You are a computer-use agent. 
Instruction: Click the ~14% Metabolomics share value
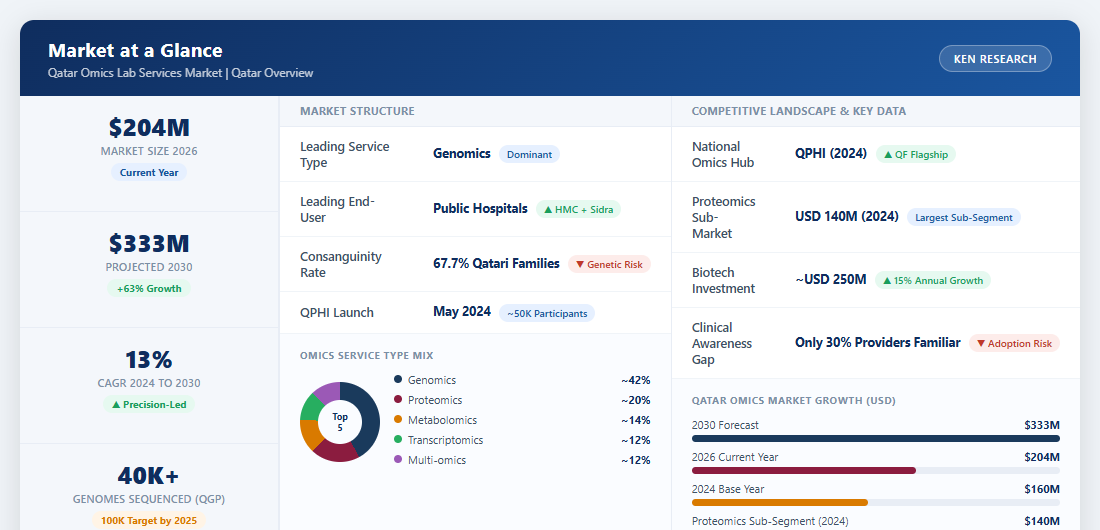pos(635,420)
